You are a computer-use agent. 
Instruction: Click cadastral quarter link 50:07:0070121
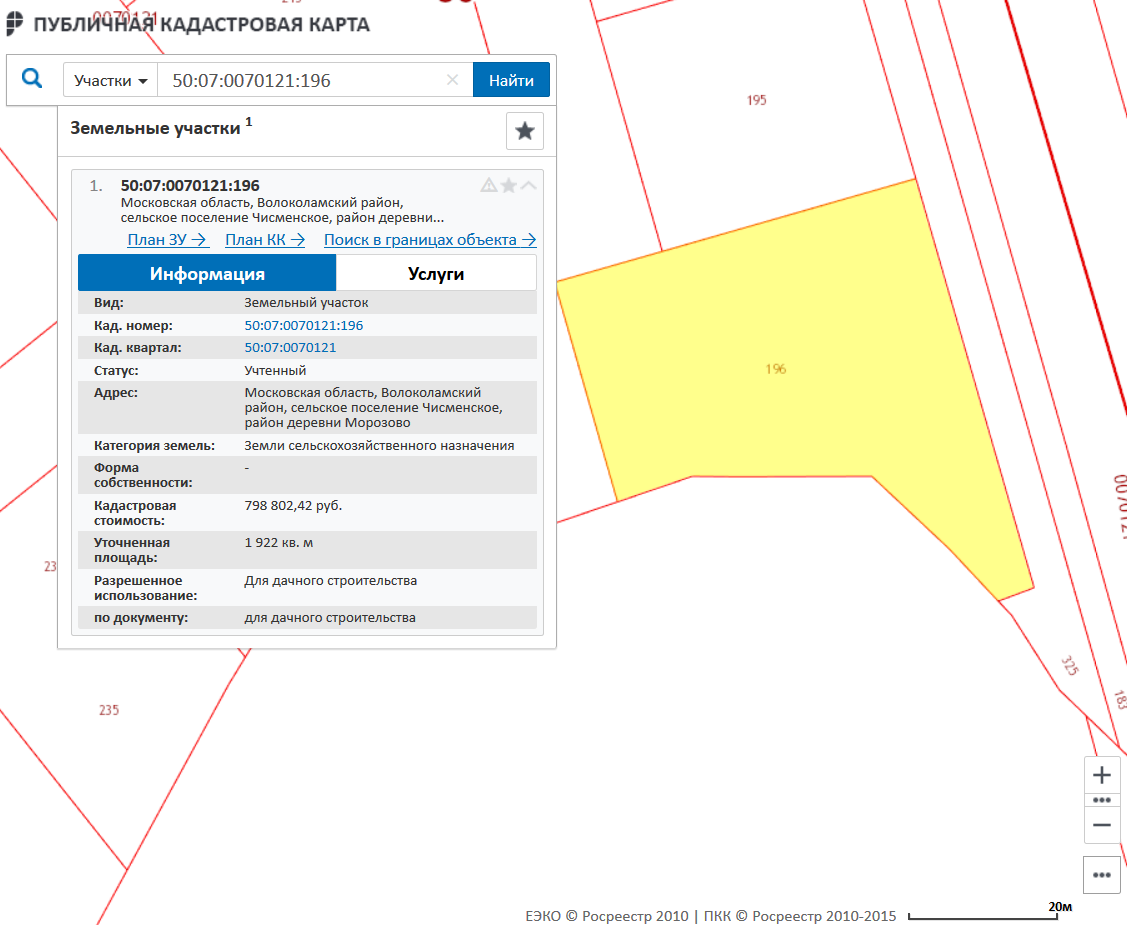[290, 348]
